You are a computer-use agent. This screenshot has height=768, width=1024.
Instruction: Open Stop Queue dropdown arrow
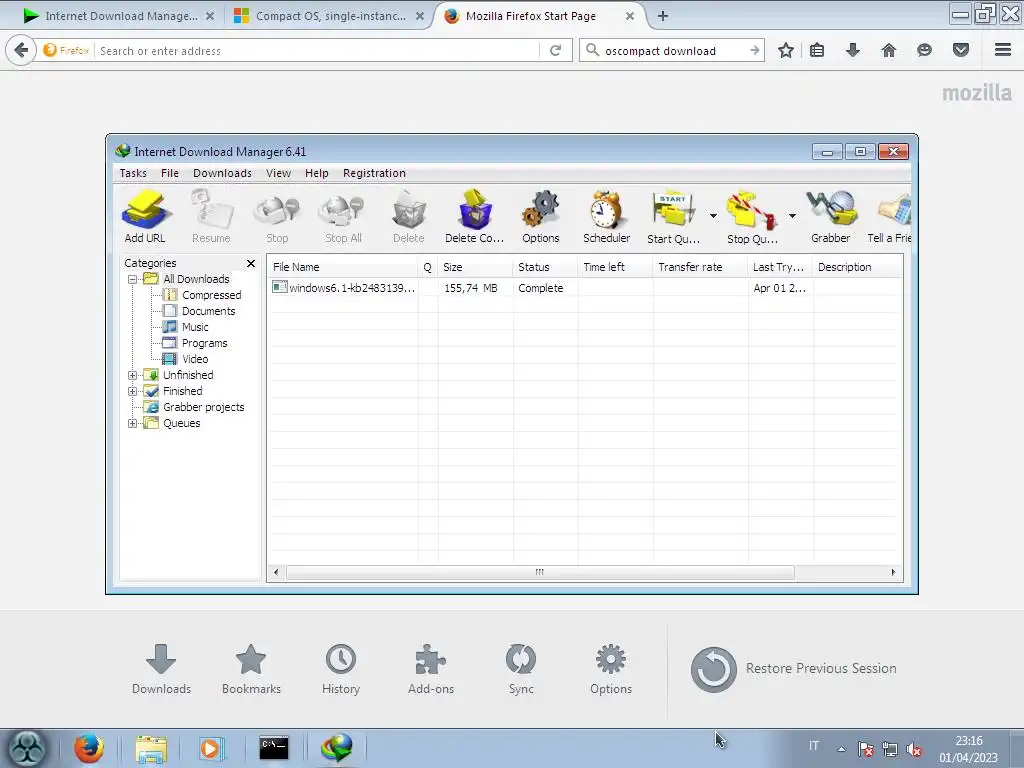792,216
